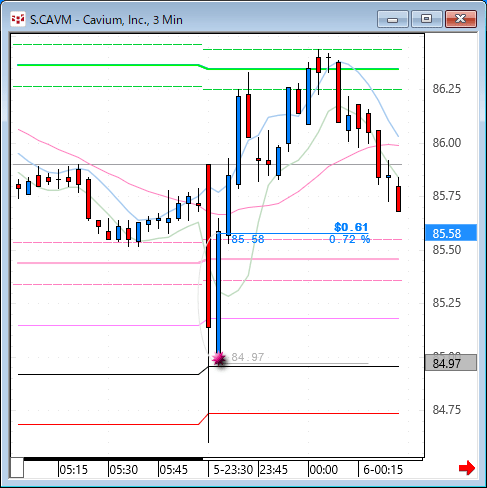Click the gray 84.97 label beside star
The height and width of the screenshot is (488, 487).
pyautogui.click(x=248, y=357)
